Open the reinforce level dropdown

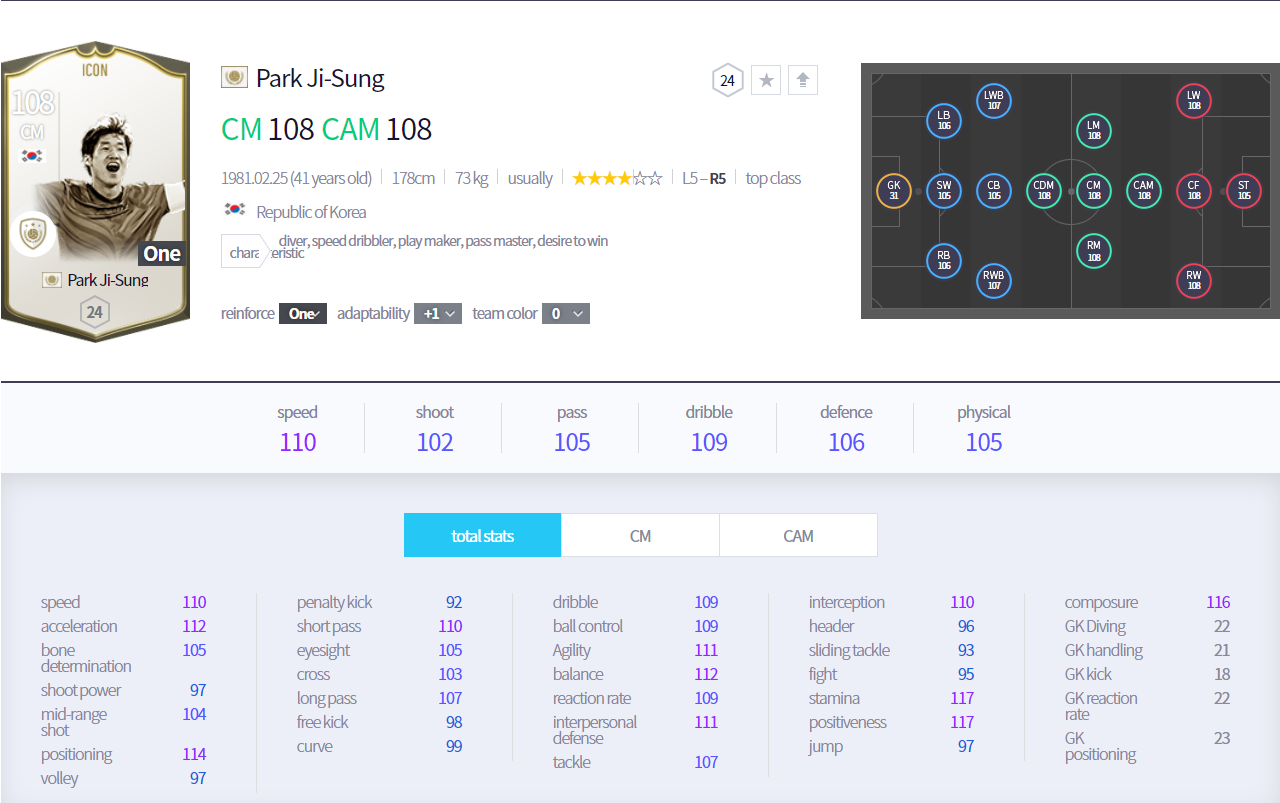[303, 313]
